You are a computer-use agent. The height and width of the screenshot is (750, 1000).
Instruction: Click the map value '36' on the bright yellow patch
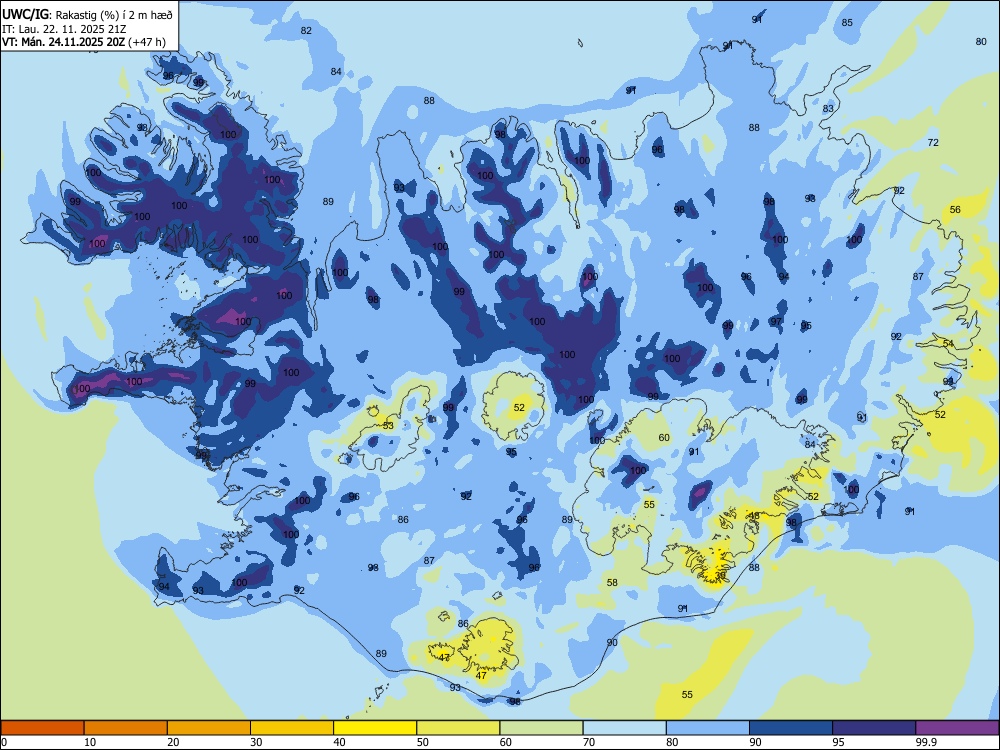pos(720,575)
